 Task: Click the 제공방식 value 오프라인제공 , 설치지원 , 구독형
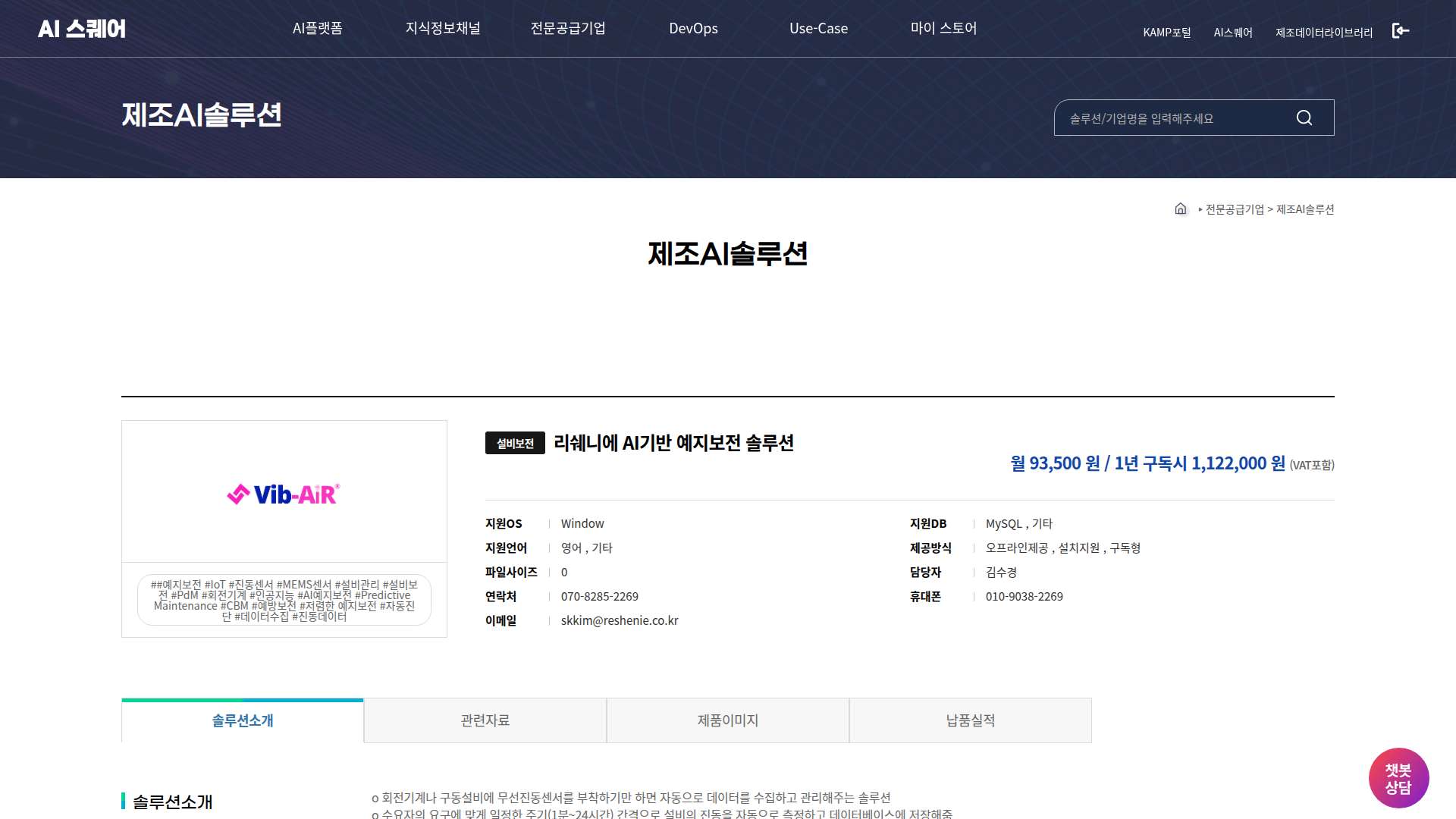(1063, 548)
